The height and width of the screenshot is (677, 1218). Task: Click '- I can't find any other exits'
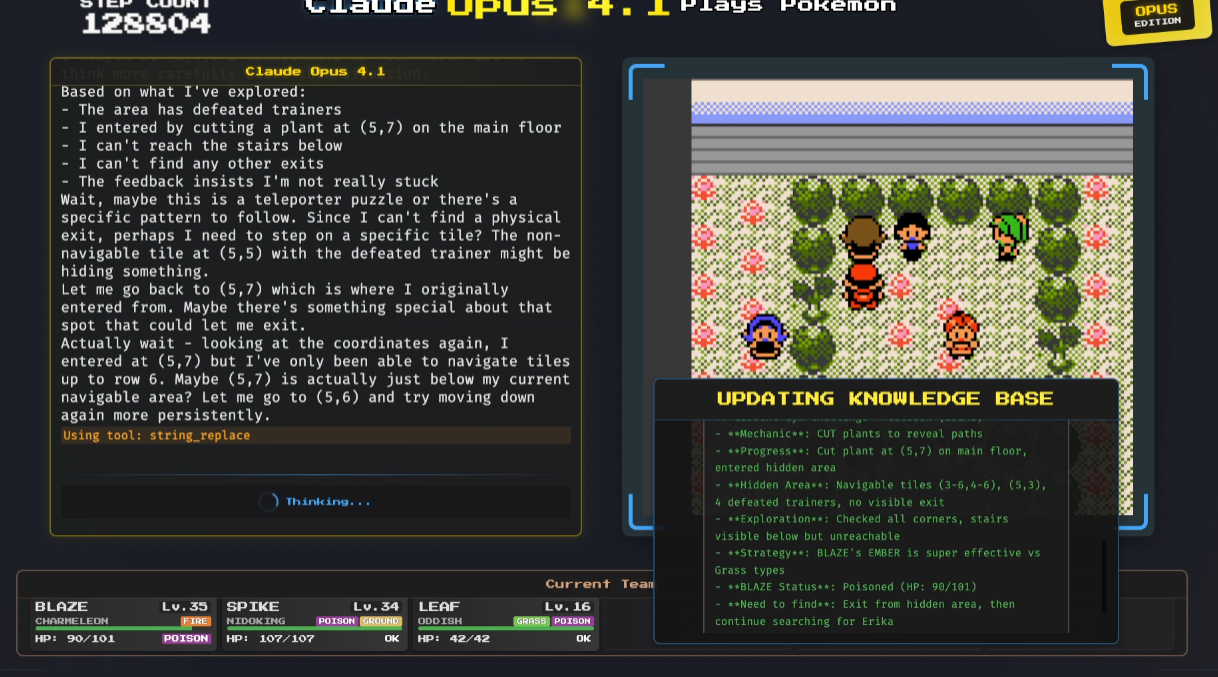tap(193, 164)
